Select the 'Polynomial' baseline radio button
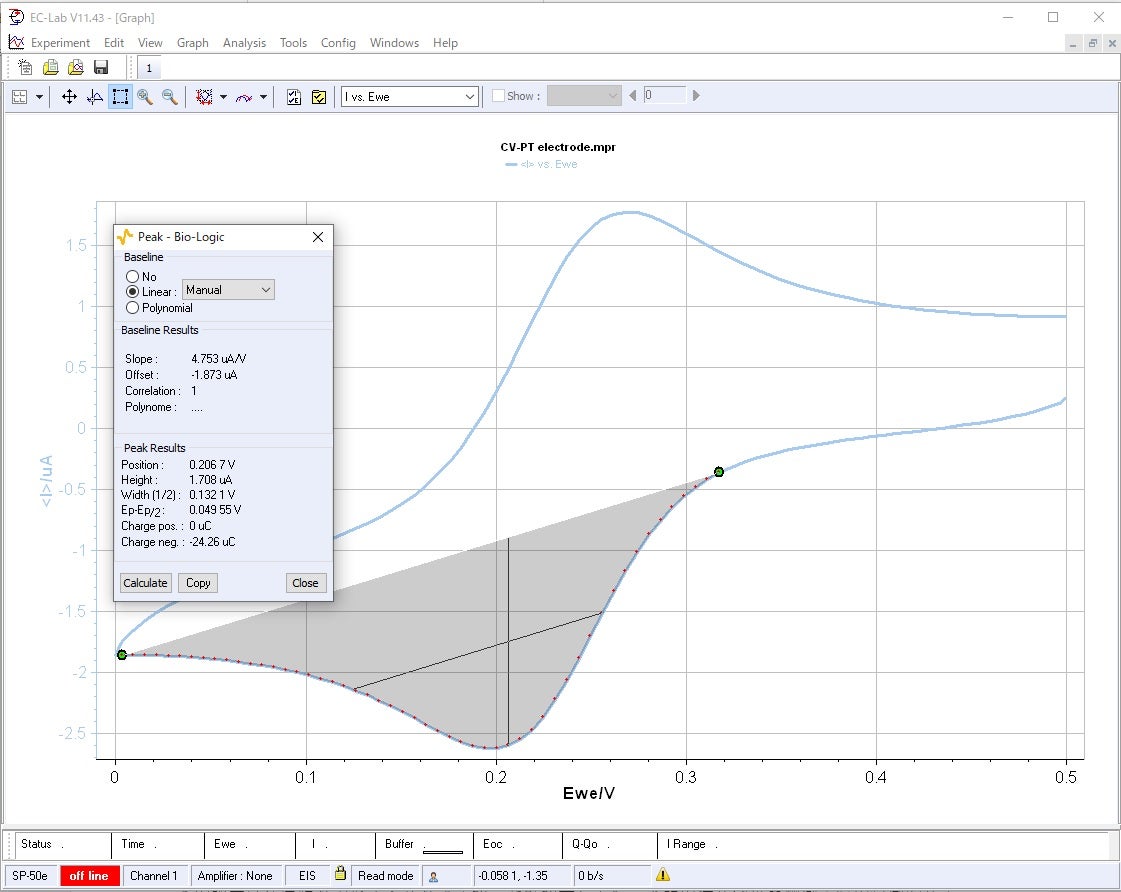The image size is (1121, 892). 132,307
